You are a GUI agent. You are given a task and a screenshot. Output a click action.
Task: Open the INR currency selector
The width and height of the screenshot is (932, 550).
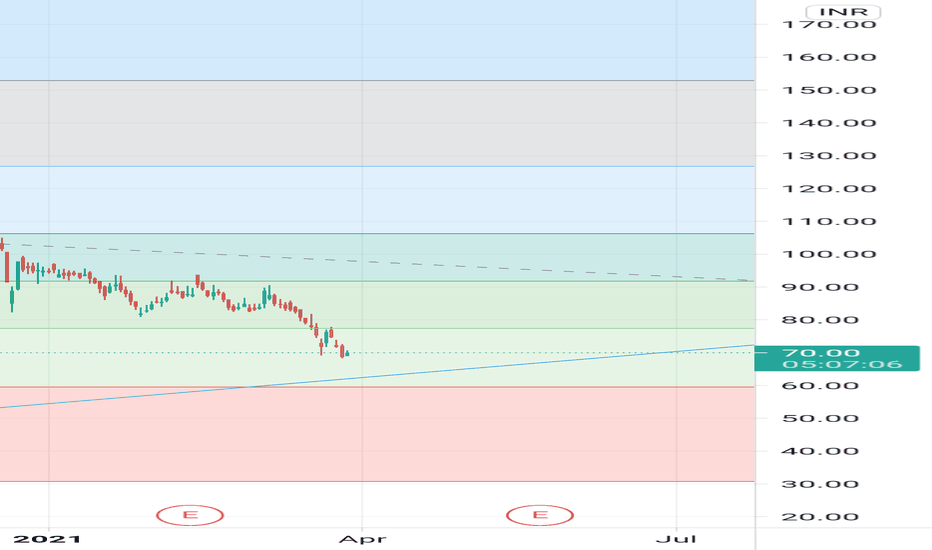843,12
